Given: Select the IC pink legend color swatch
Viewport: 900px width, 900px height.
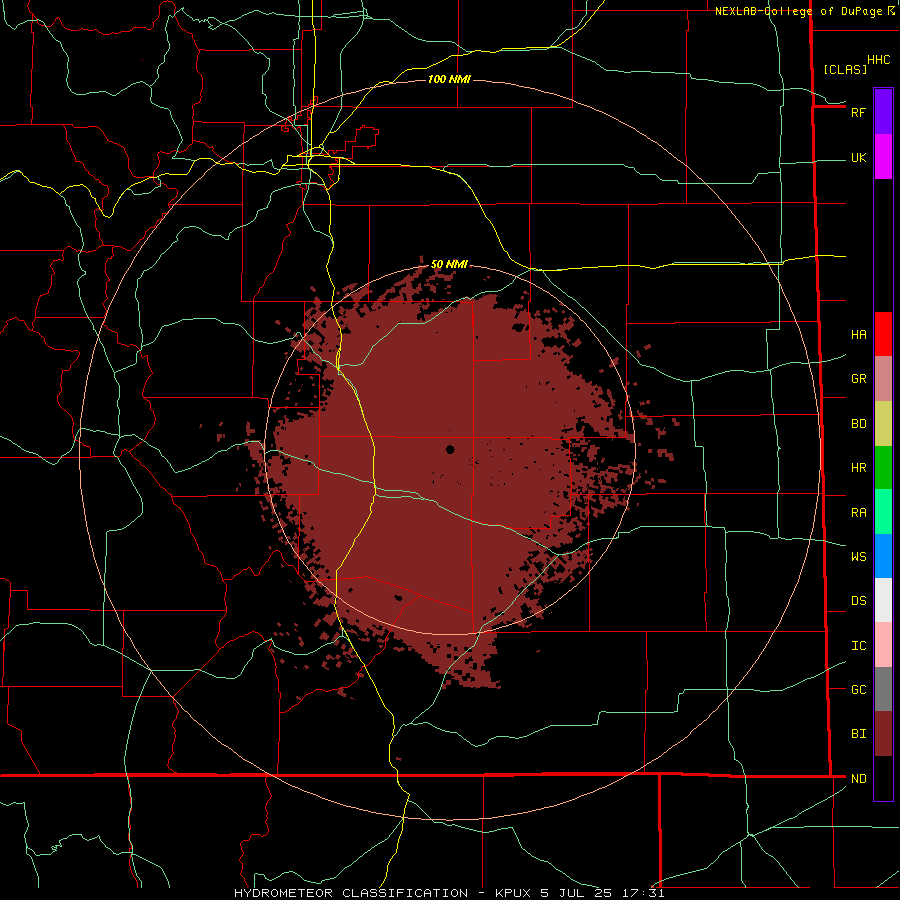Looking at the screenshot, I should click(x=883, y=645).
